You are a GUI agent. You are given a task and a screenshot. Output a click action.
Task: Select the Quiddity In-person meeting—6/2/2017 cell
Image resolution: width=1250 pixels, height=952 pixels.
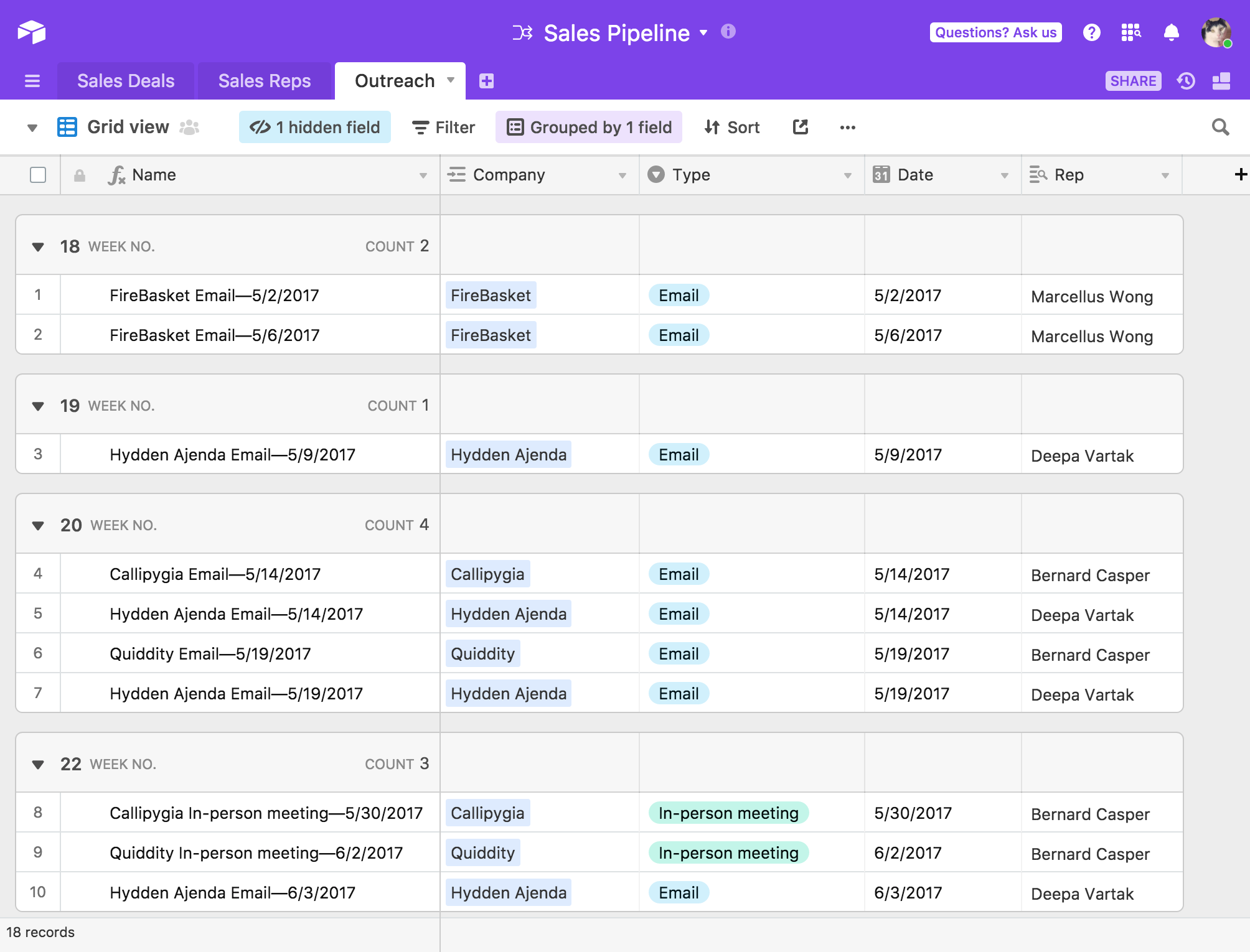pos(250,852)
